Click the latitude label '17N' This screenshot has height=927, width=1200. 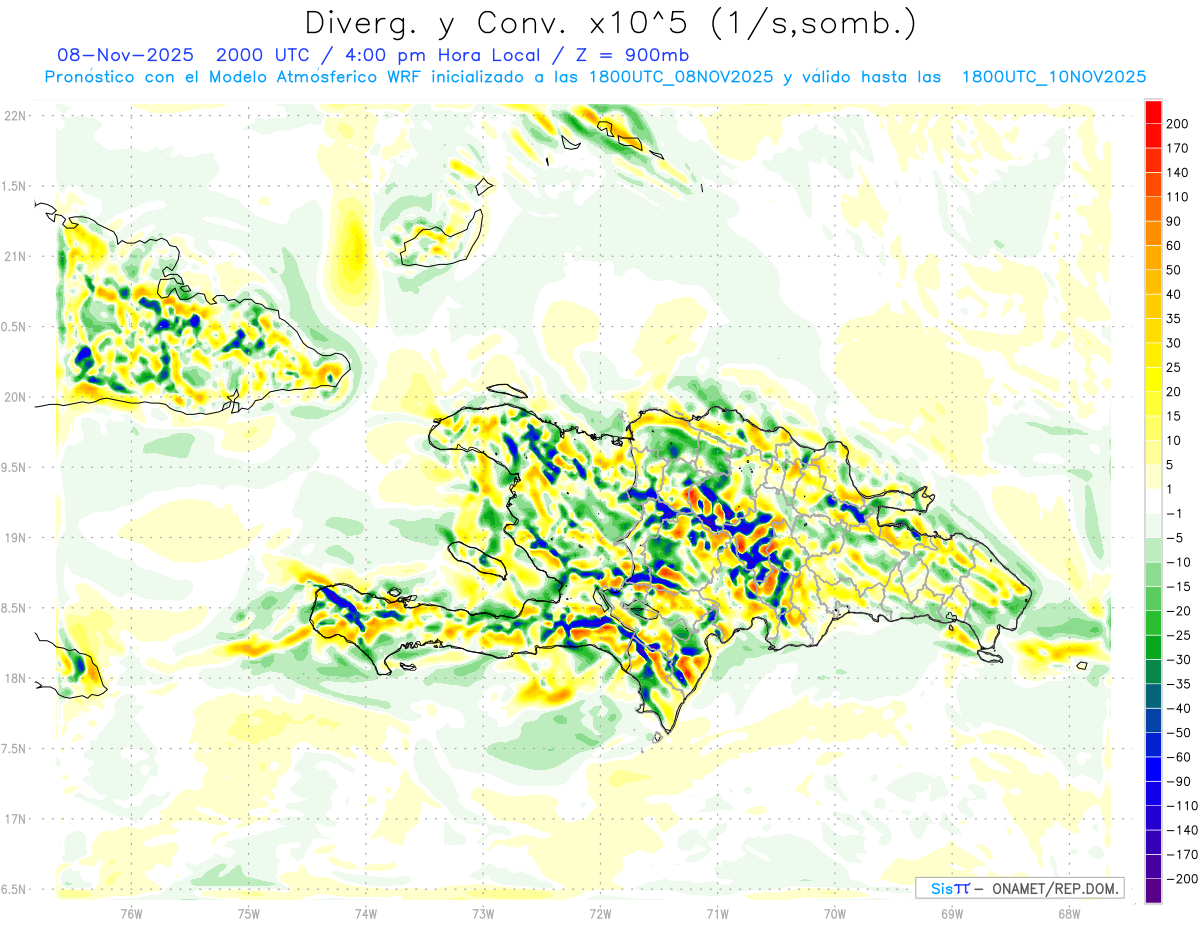pos(15,819)
